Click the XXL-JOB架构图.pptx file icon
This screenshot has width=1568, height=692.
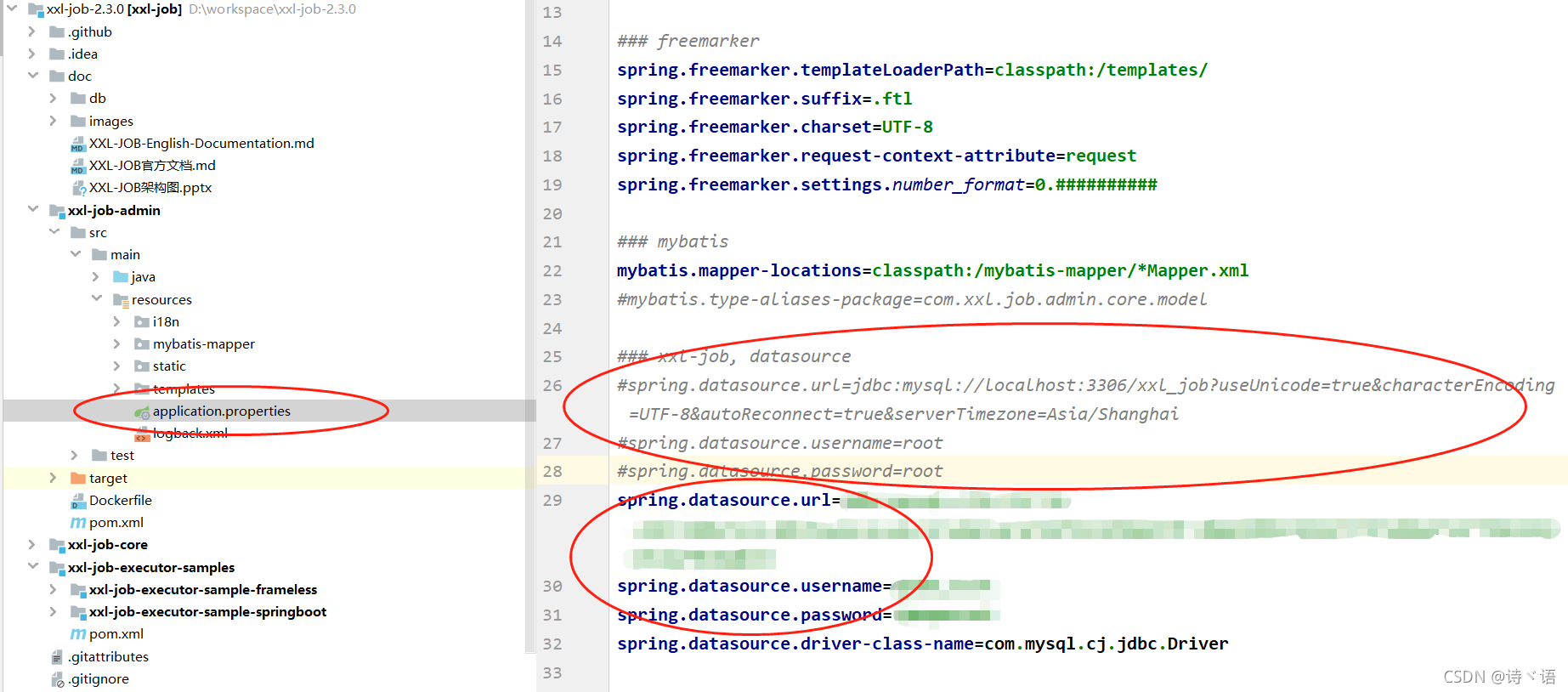click(78, 188)
